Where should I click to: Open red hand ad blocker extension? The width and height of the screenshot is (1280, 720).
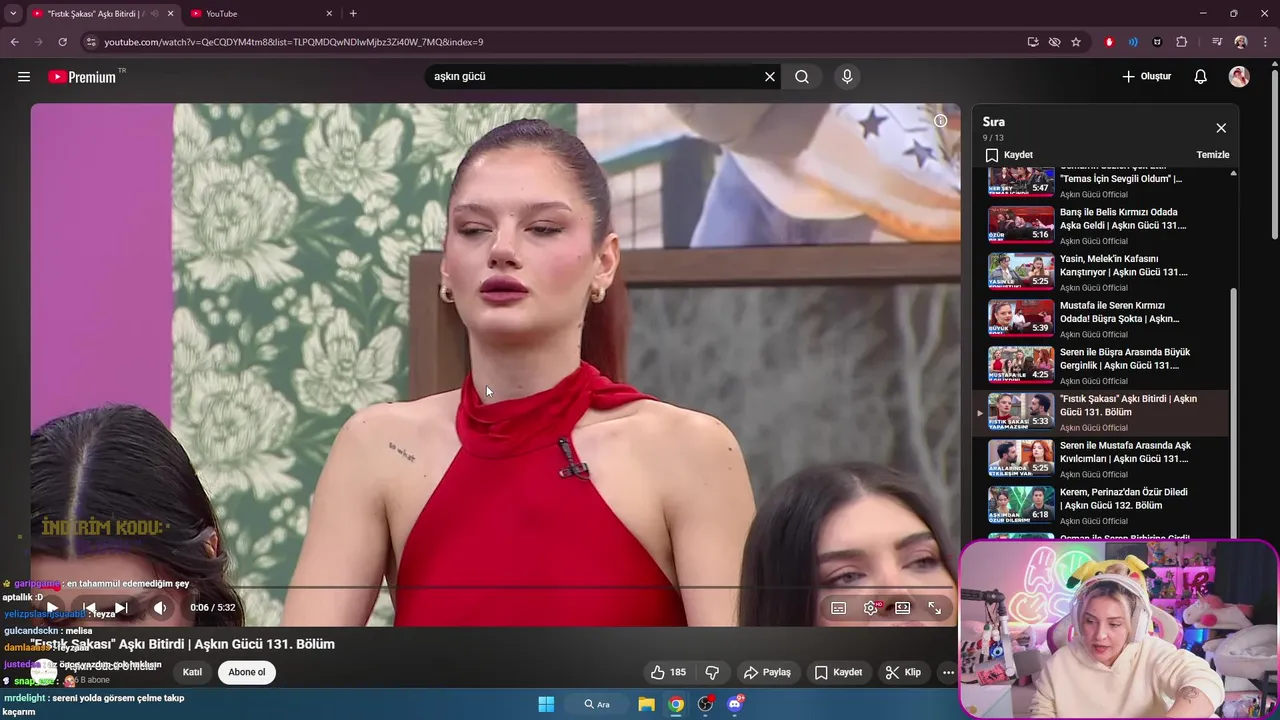[1109, 42]
